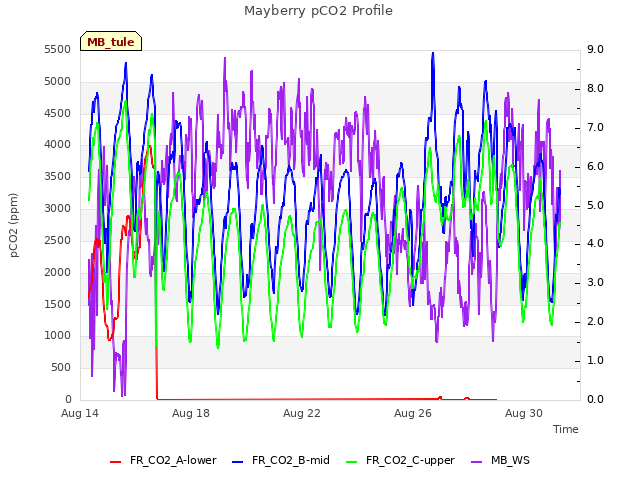
Task: Click the pCO2 (ppm) y-axis label
Action: pos(14,225)
